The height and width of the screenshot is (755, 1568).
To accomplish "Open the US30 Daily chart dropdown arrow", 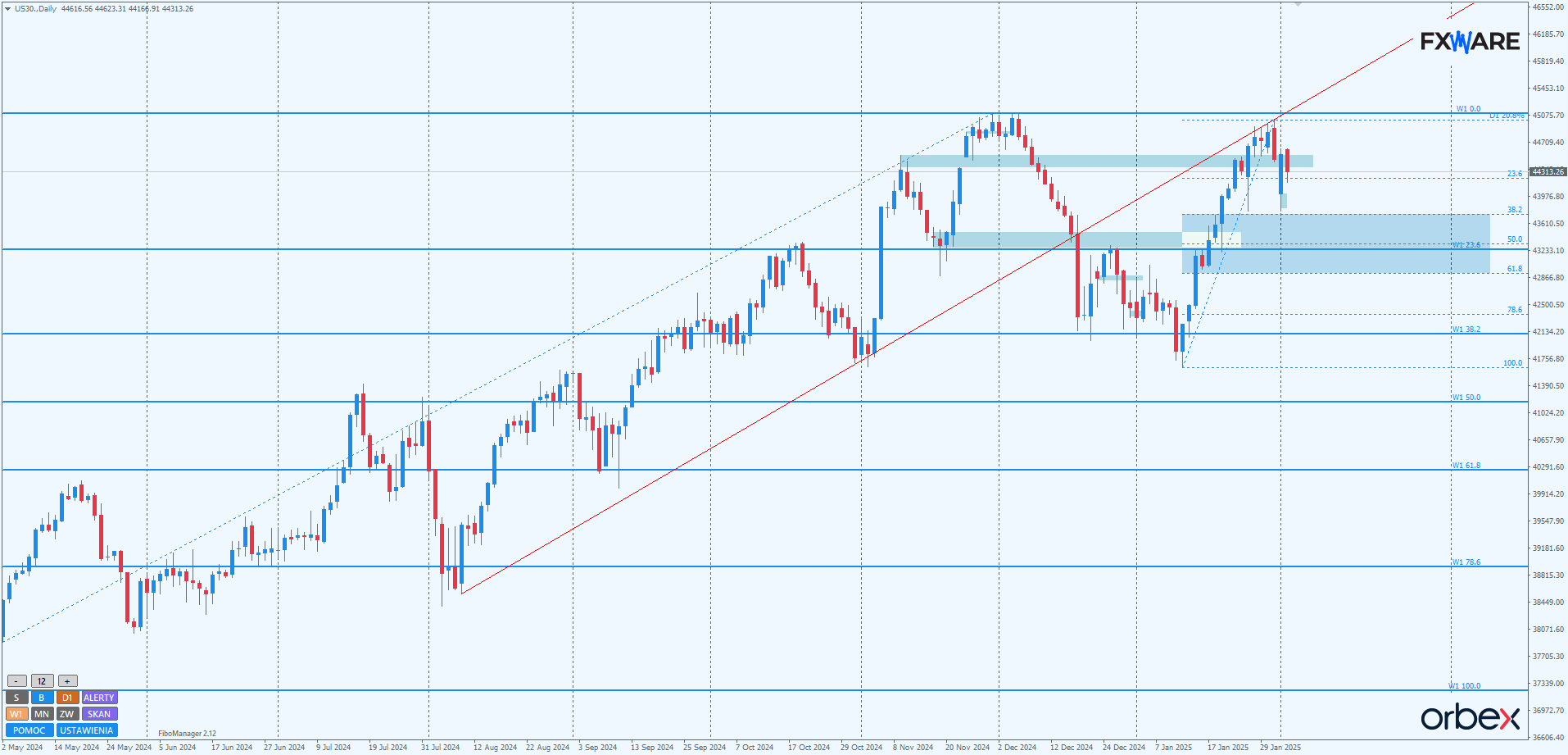I will (7, 9).
